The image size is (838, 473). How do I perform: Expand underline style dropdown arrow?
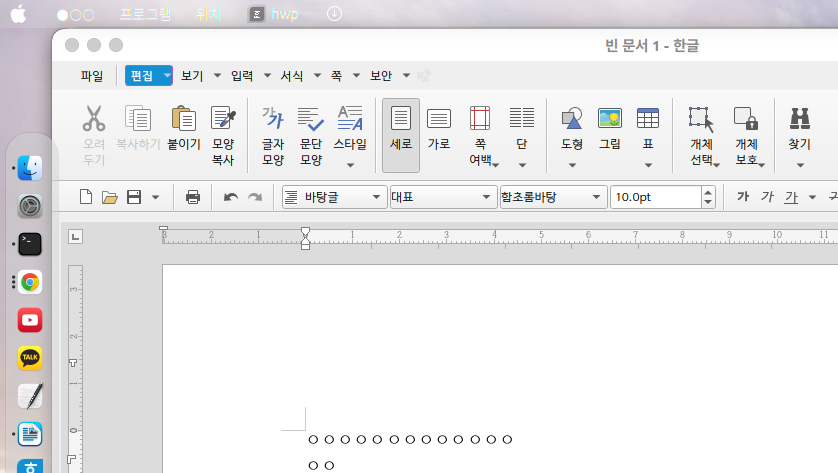pyautogui.click(x=812, y=197)
